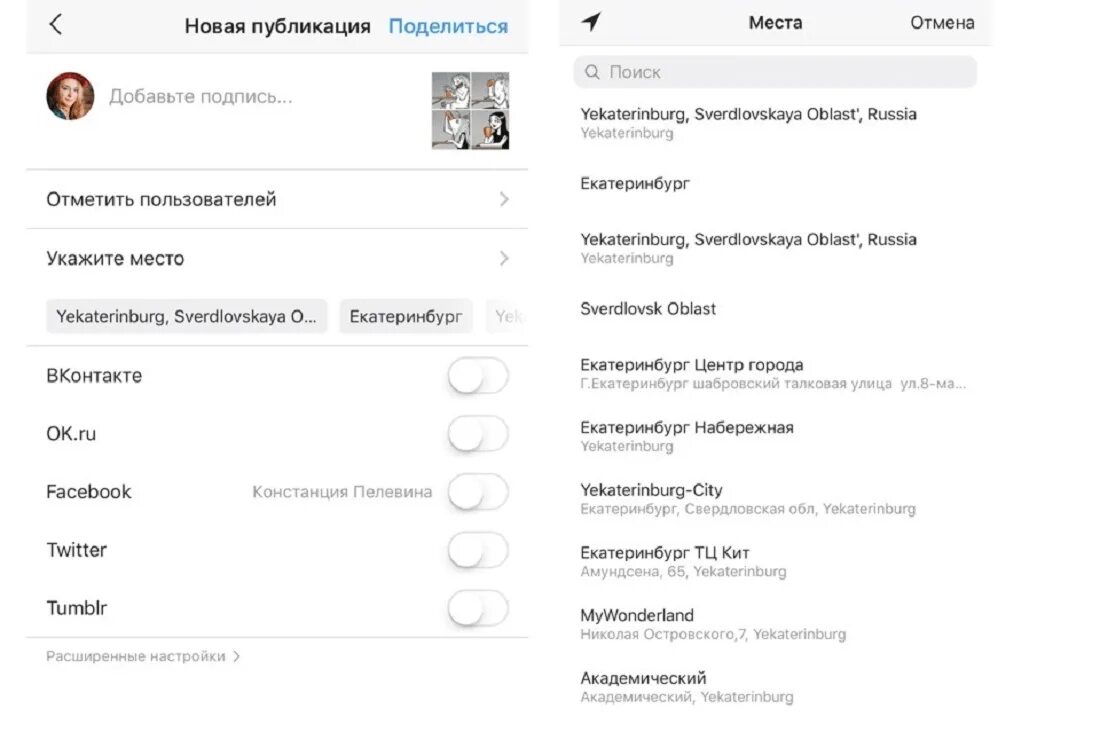Click the Добавьте подпись caption field
The height and width of the screenshot is (732, 1100).
[x=200, y=97]
